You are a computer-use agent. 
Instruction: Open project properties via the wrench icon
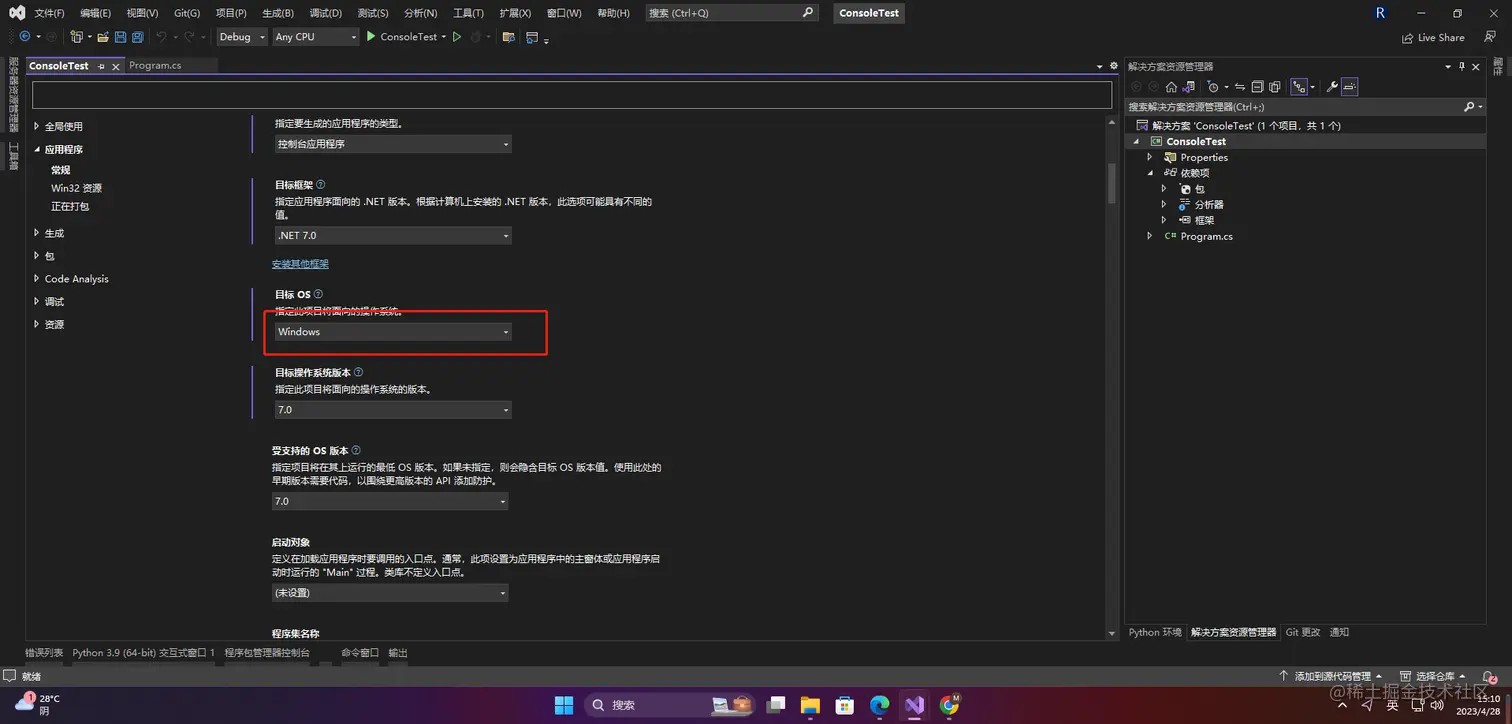point(1332,86)
